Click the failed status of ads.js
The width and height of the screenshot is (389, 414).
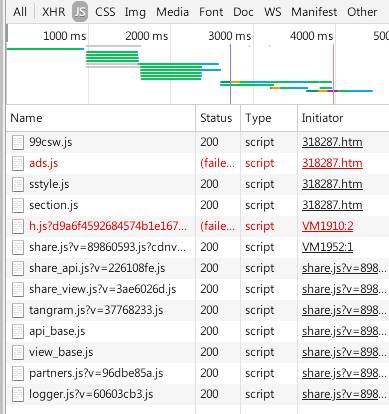217,163
